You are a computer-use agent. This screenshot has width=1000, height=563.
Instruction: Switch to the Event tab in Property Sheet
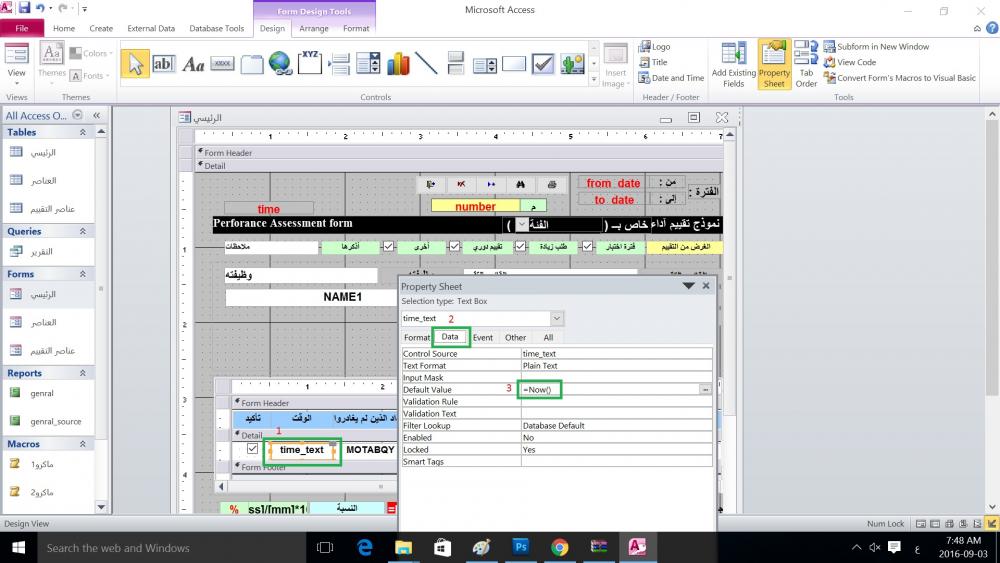tap(483, 337)
